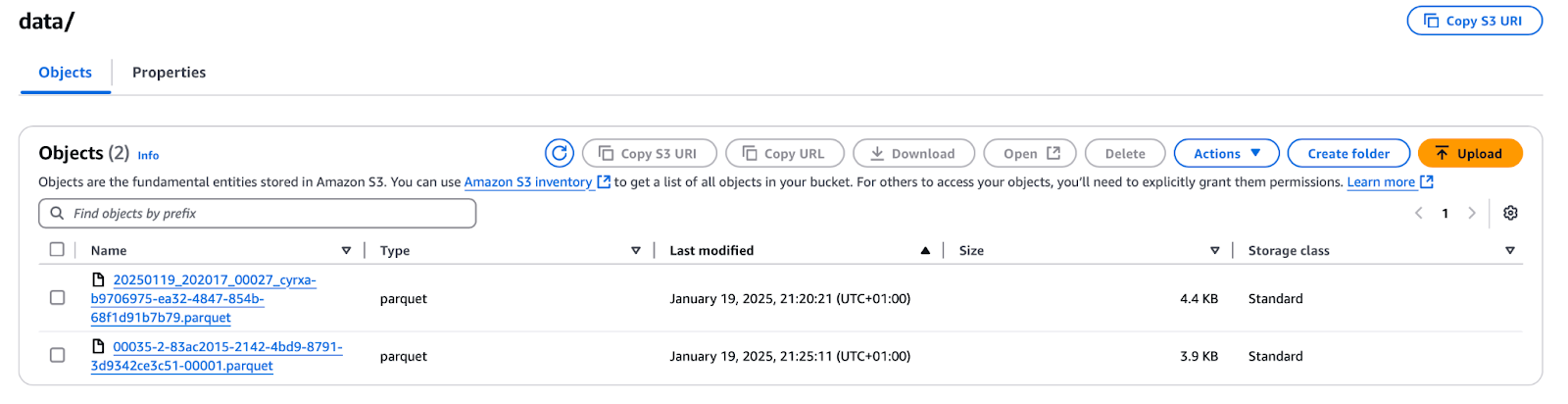Image resolution: width=1568 pixels, height=404 pixels.
Task: Select the Objects tab
Action: click(65, 73)
